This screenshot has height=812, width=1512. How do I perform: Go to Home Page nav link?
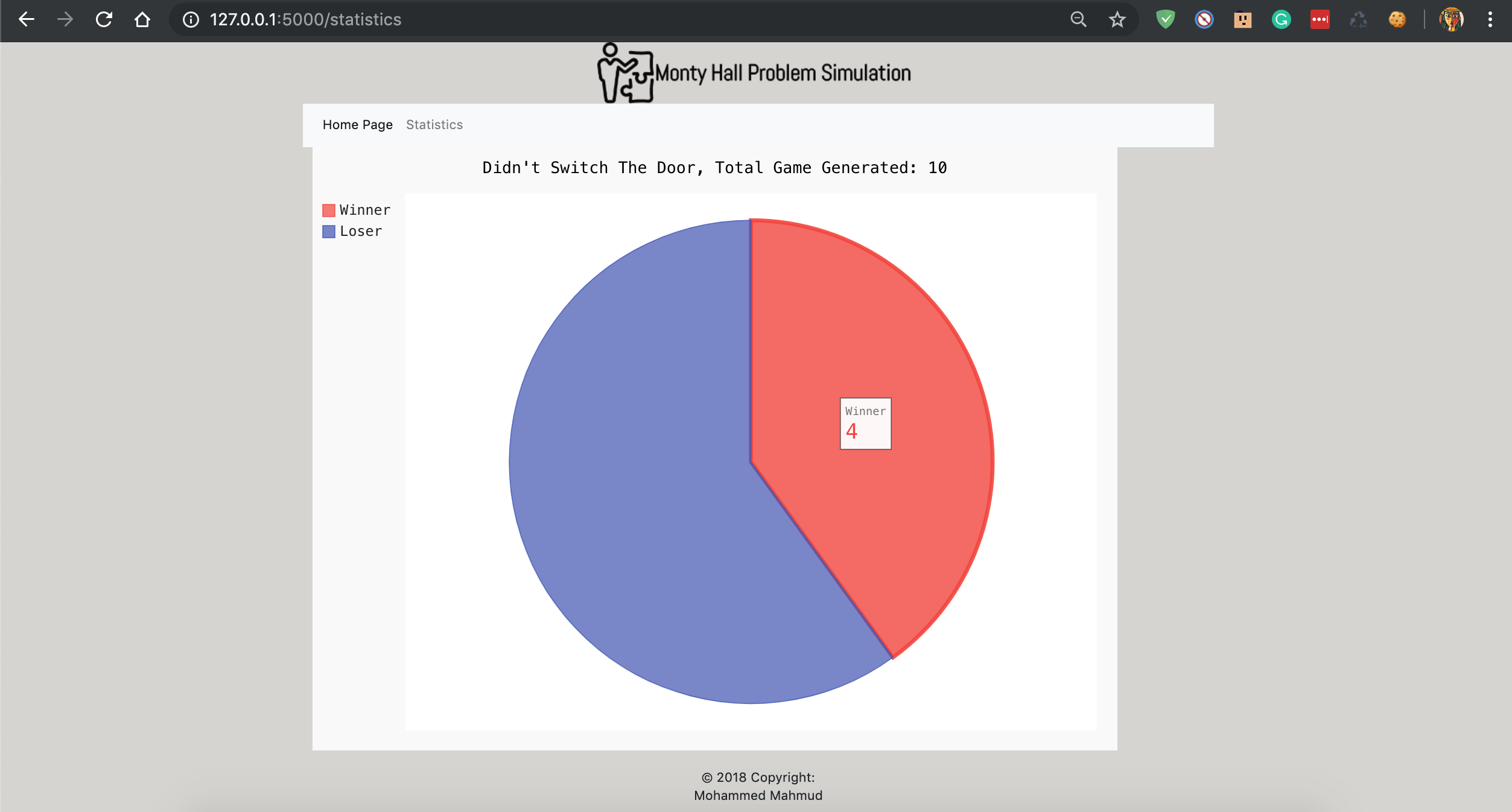[357, 125]
